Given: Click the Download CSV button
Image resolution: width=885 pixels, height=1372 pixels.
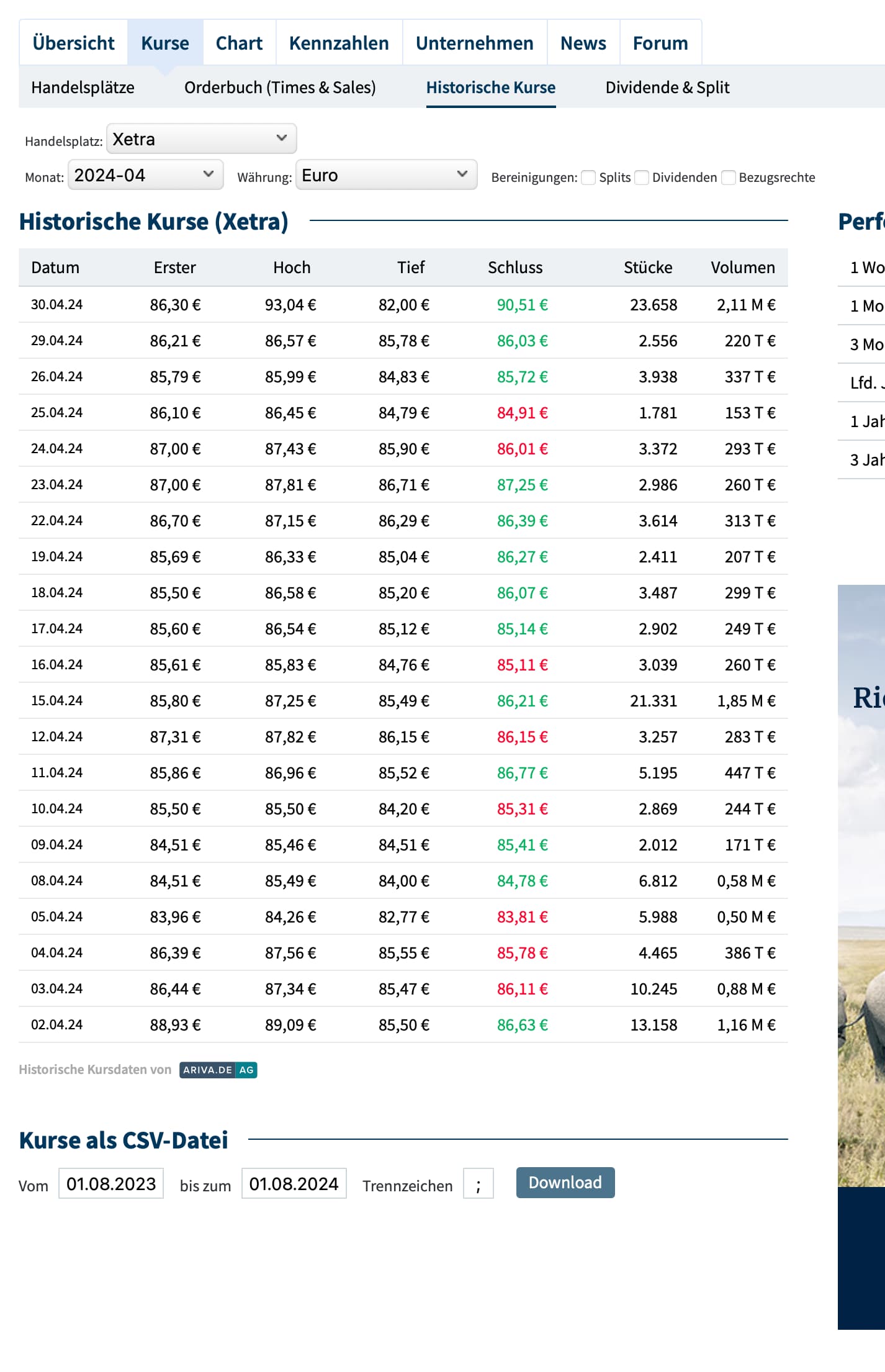Looking at the screenshot, I should [565, 1182].
